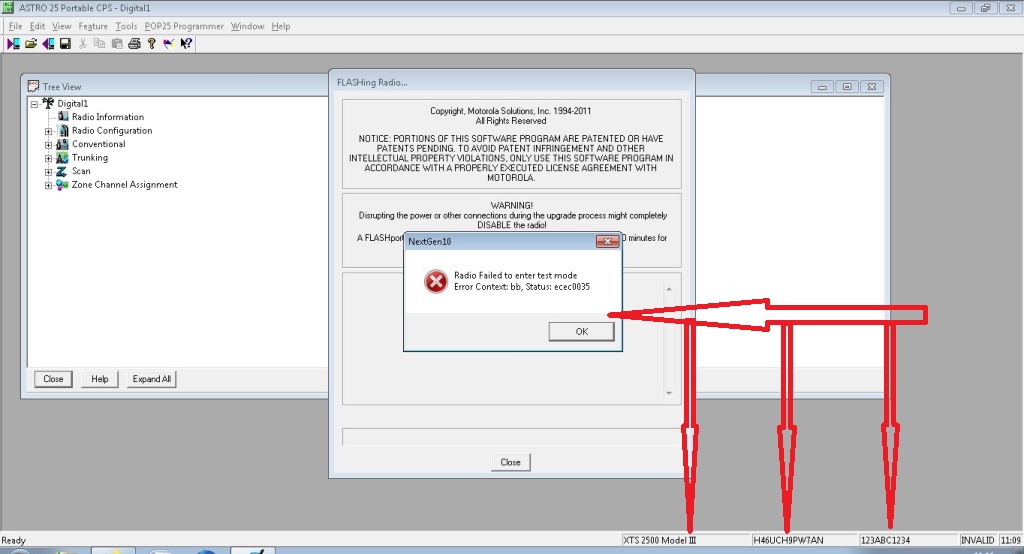Click the 'INVALID' status bar entry

[x=977, y=540]
